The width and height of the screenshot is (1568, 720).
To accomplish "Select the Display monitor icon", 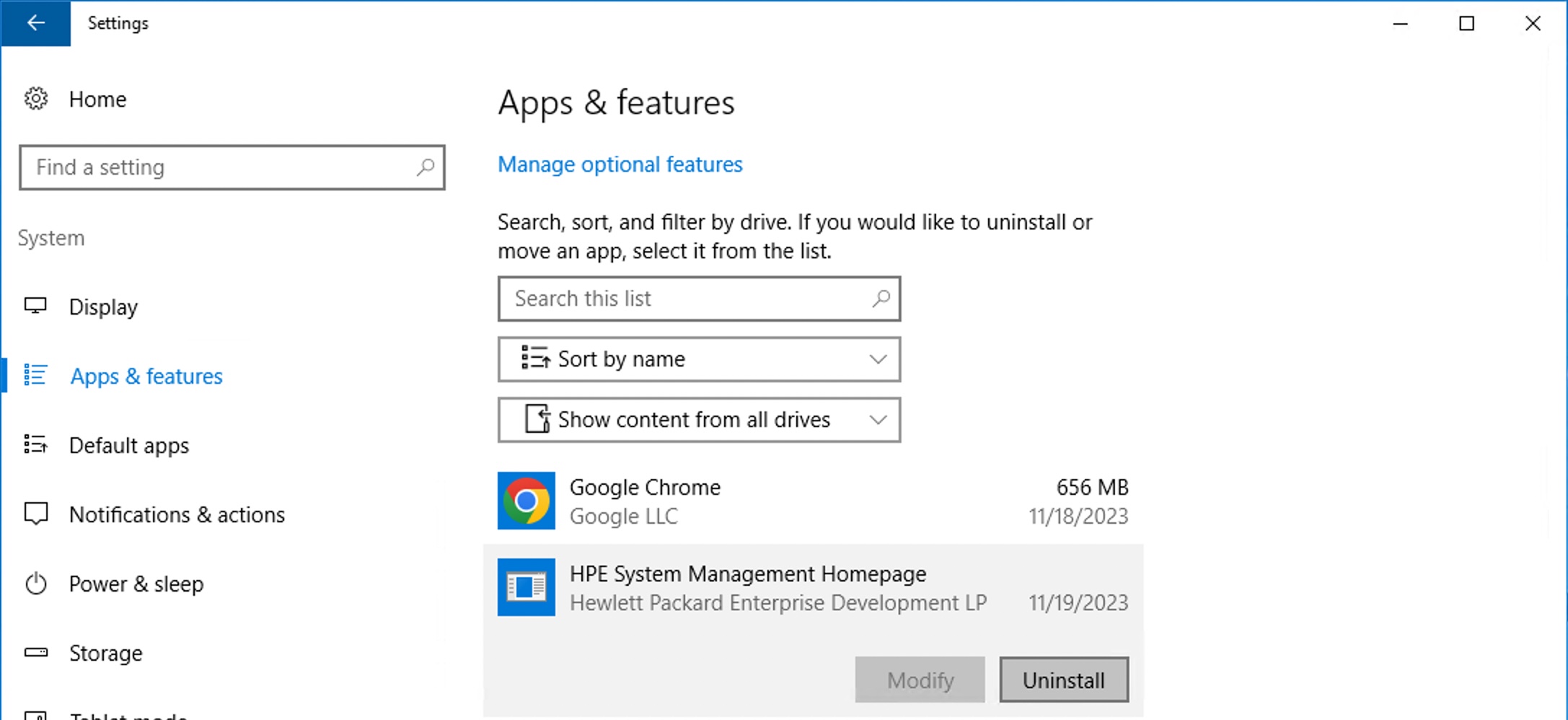I will pyautogui.click(x=35, y=307).
